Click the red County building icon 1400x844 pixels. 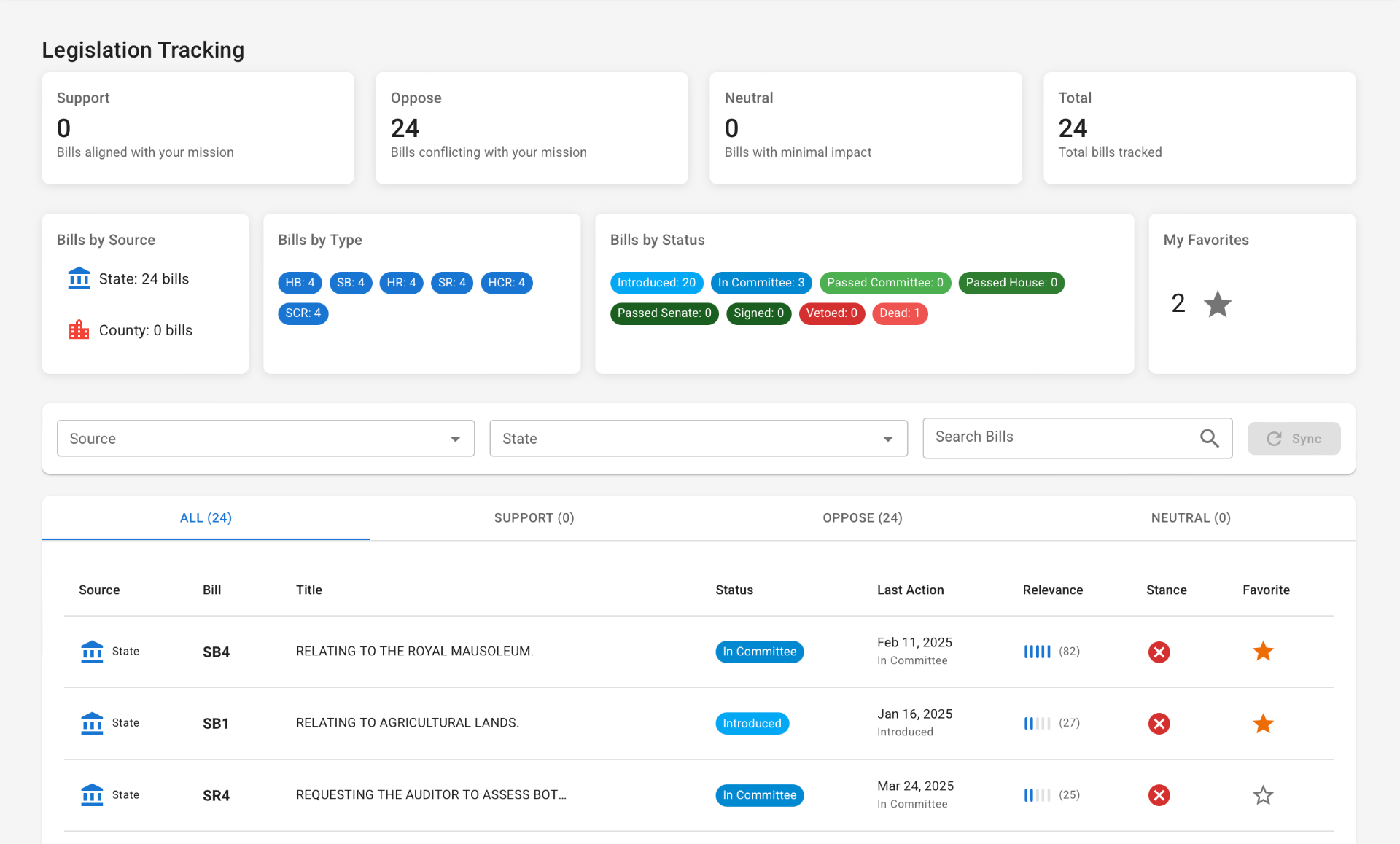pyautogui.click(x=79, y=330)
